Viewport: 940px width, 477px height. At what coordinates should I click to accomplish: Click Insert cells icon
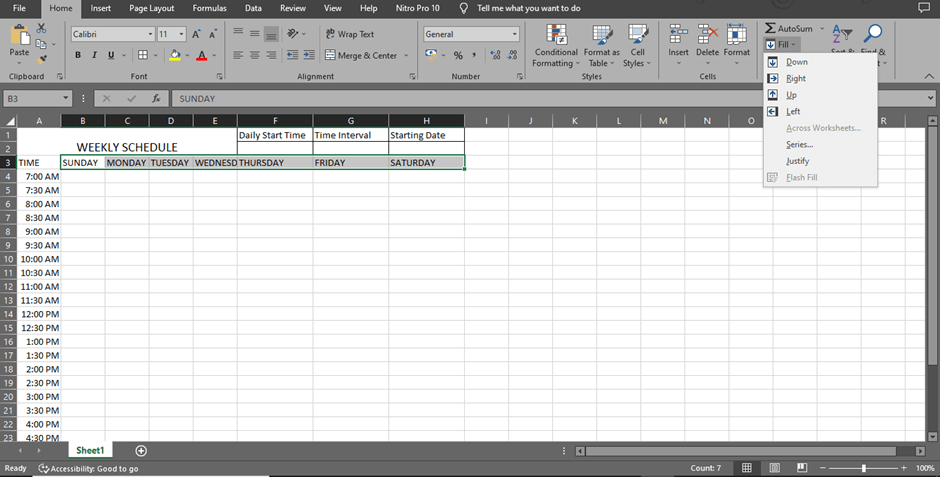tap(679, 34)
